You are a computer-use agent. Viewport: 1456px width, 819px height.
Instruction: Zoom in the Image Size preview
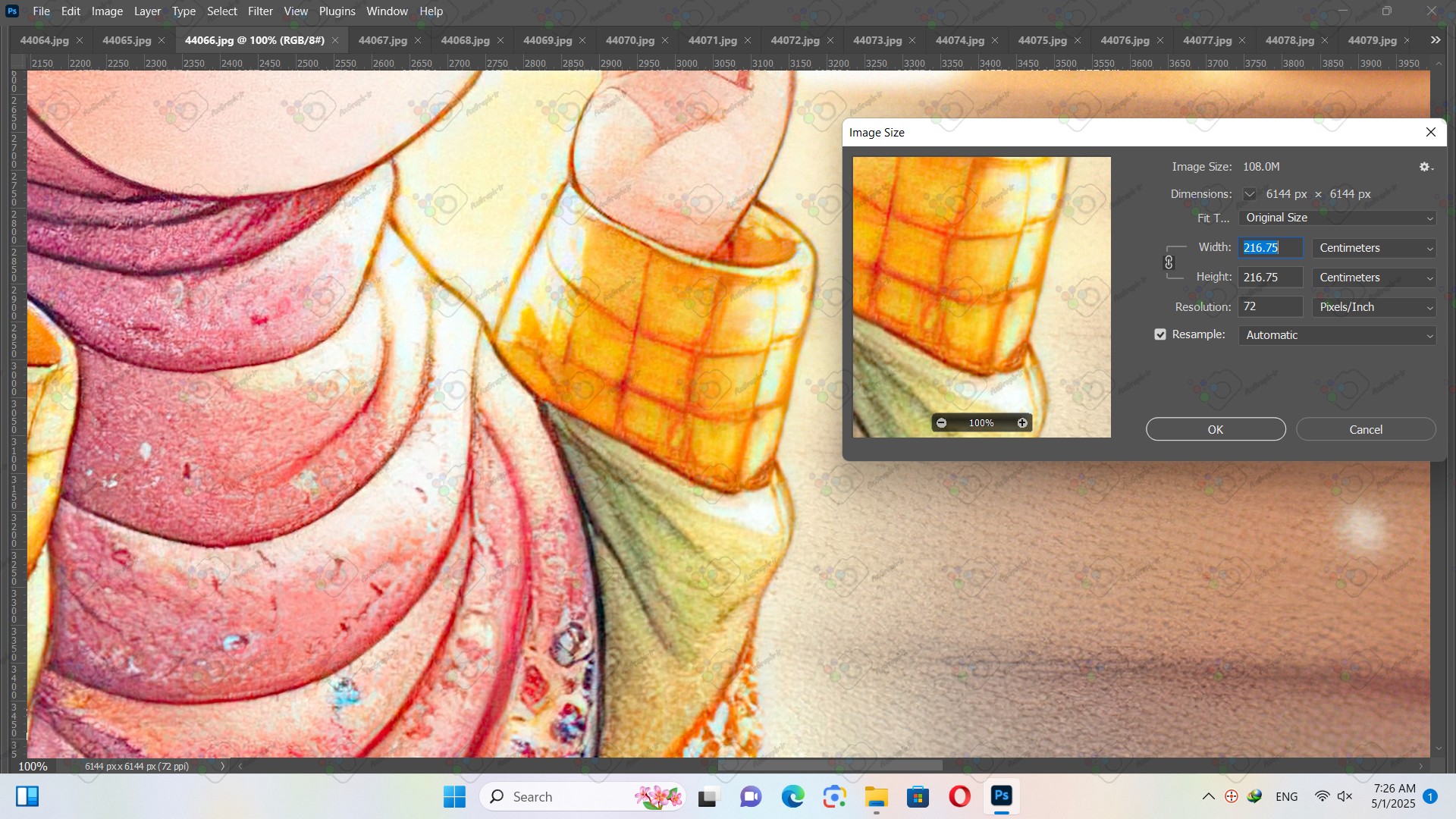[1022, 423]
